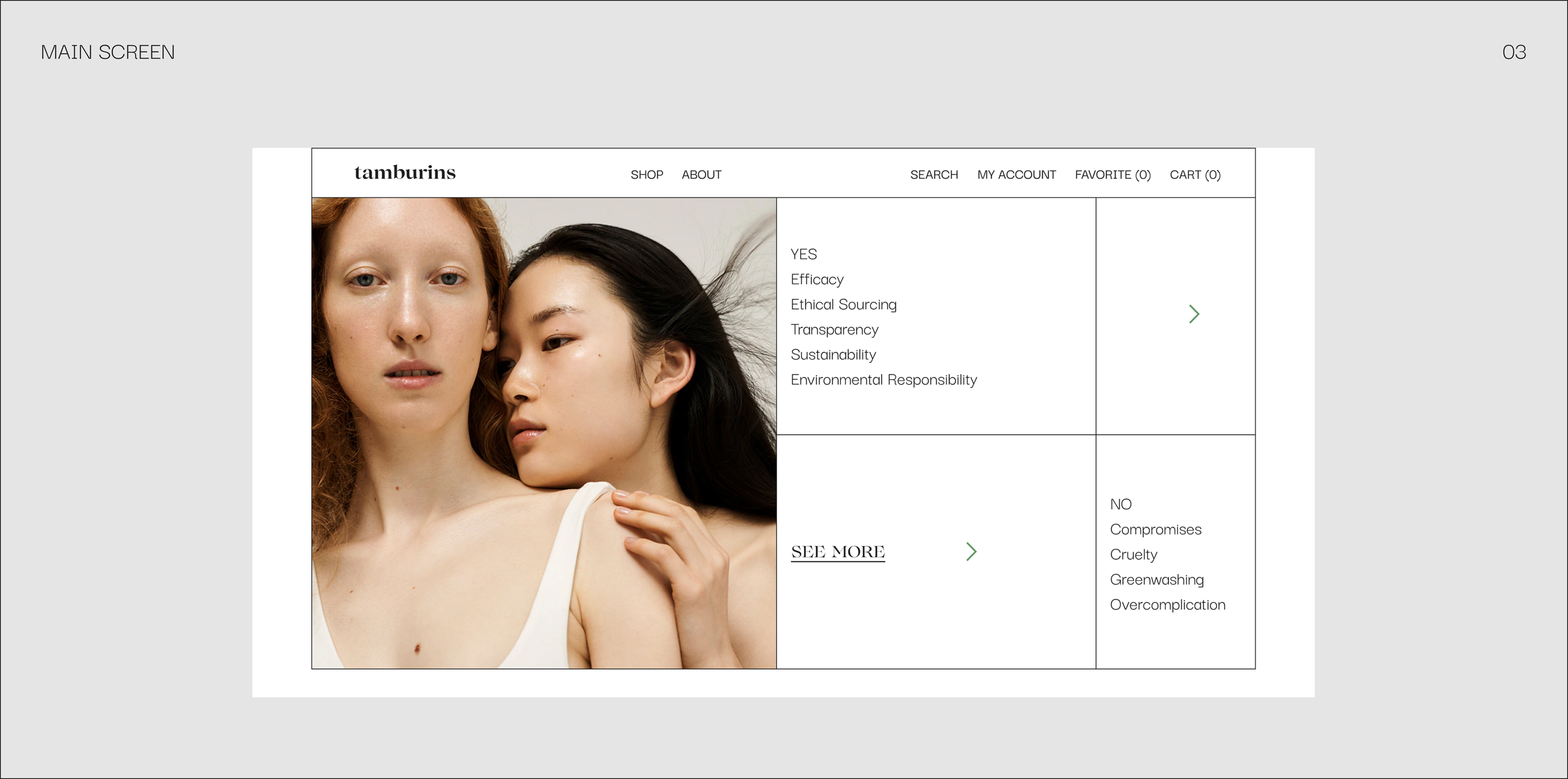View FAVORITE (0) list
Image resolution: width=1568 pixels, height=779 pixels.
click(x=1112, y=175)
